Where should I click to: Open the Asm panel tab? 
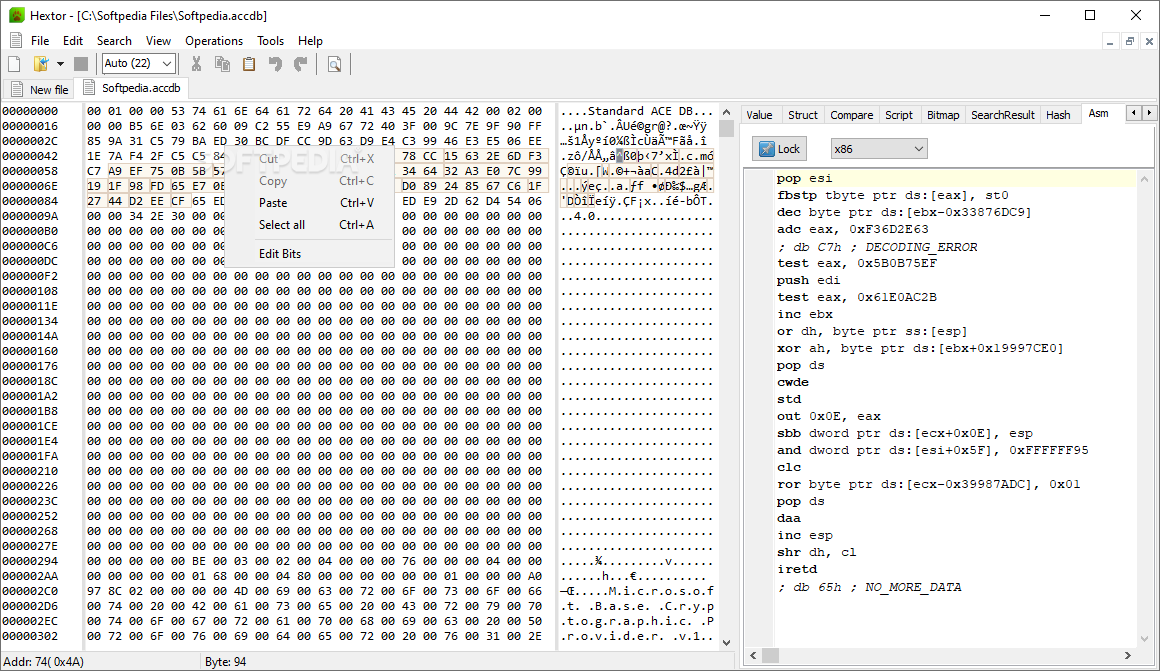coord(1099,113)
